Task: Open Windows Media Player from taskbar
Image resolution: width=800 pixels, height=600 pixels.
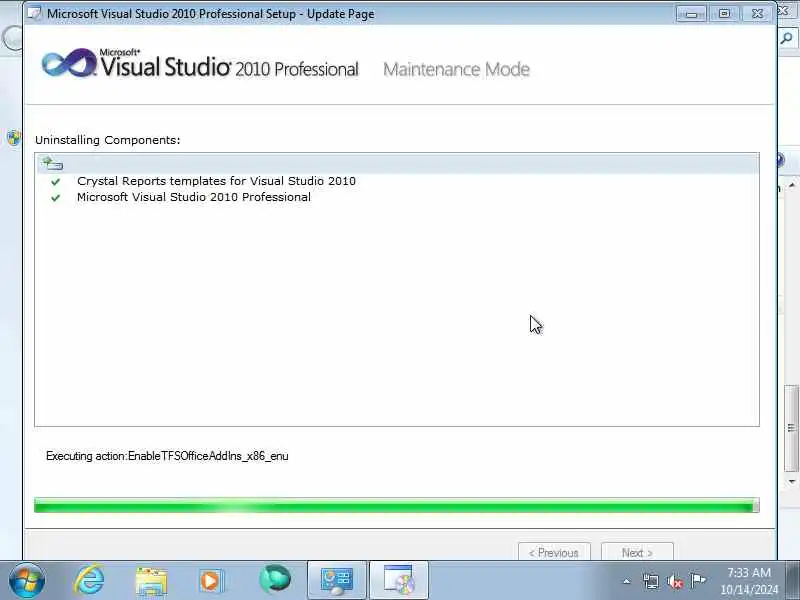Action: click(x=211, y=581)
